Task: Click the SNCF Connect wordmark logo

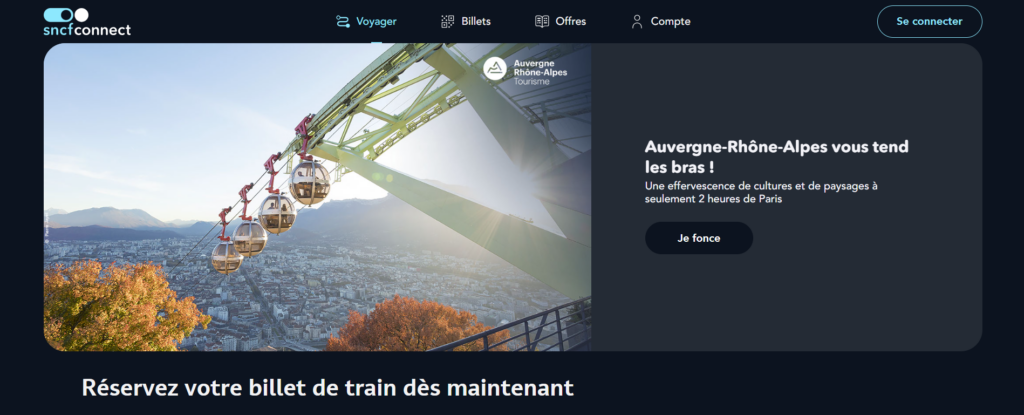Action: [87, 22]
